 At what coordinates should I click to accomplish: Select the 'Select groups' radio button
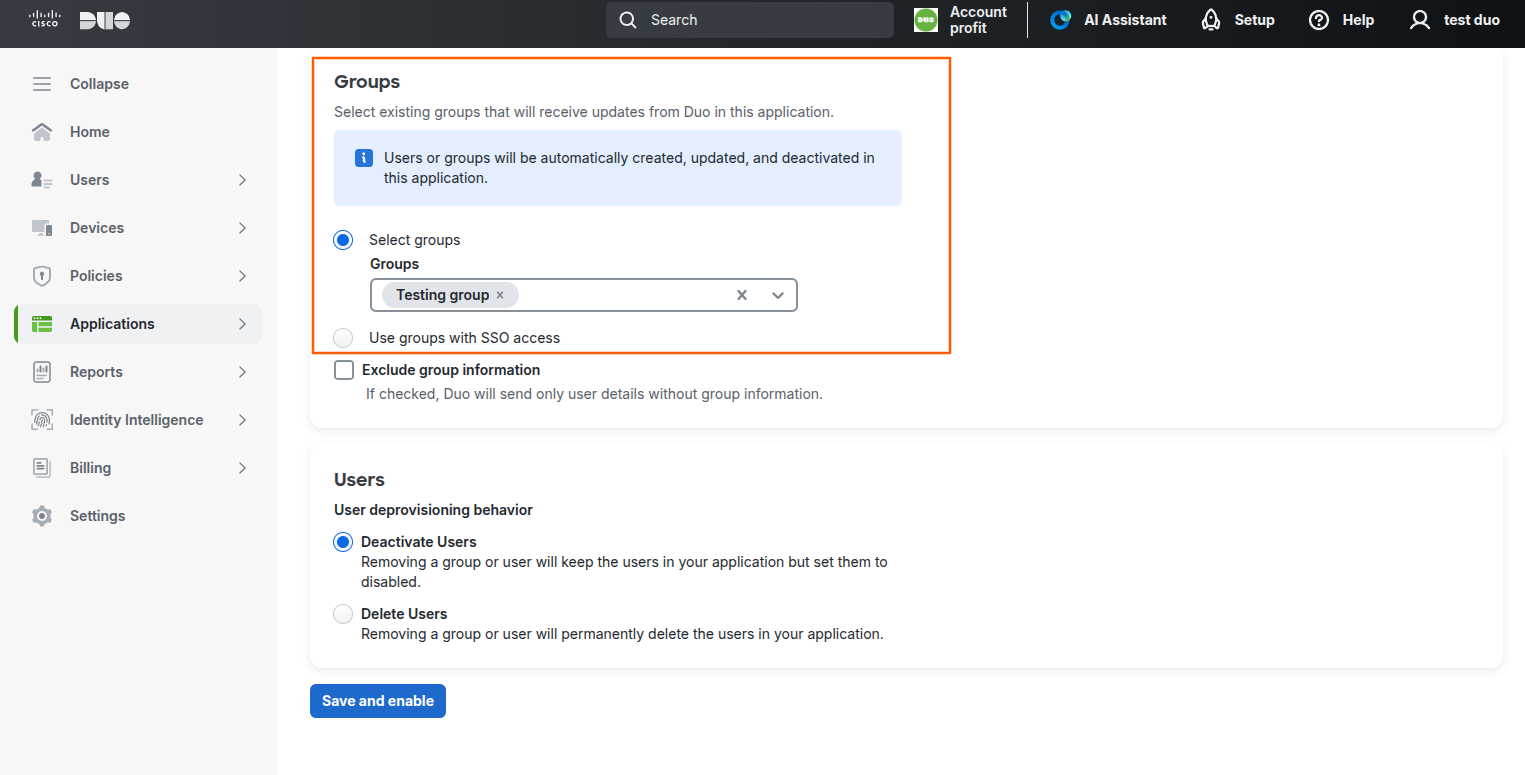(343, 240)
